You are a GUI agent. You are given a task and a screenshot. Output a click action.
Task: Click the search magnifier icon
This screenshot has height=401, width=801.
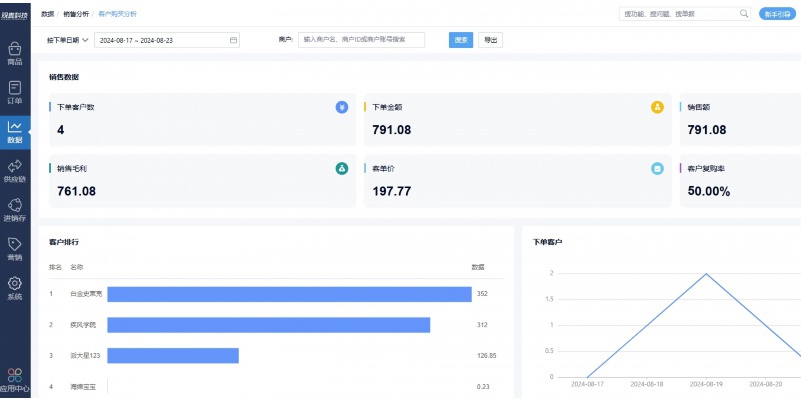[x=744, y=14]
